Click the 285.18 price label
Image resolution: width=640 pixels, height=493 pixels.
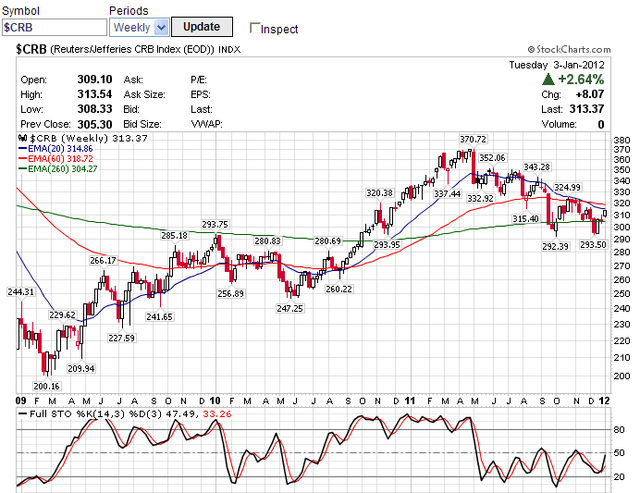174,235
